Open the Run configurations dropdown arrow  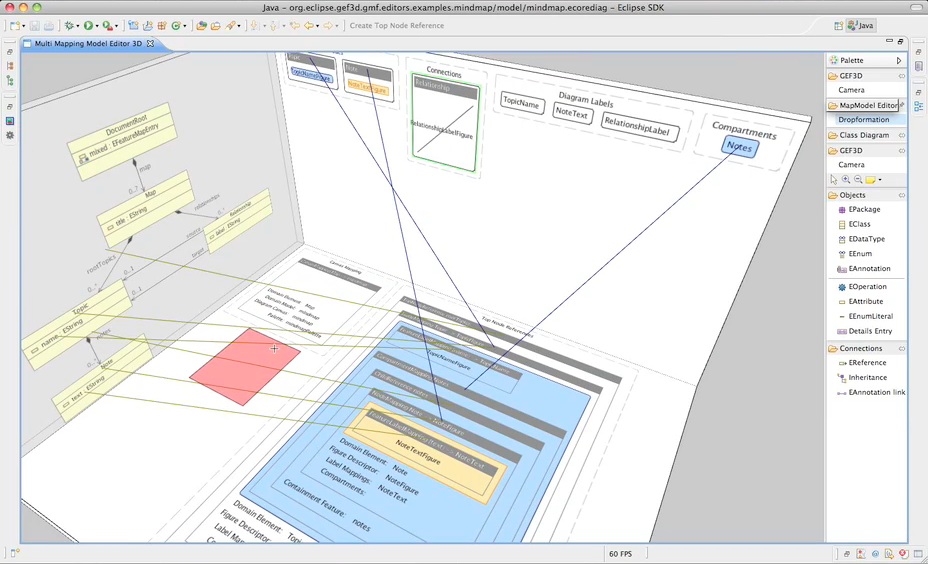[x=96, y=26]
